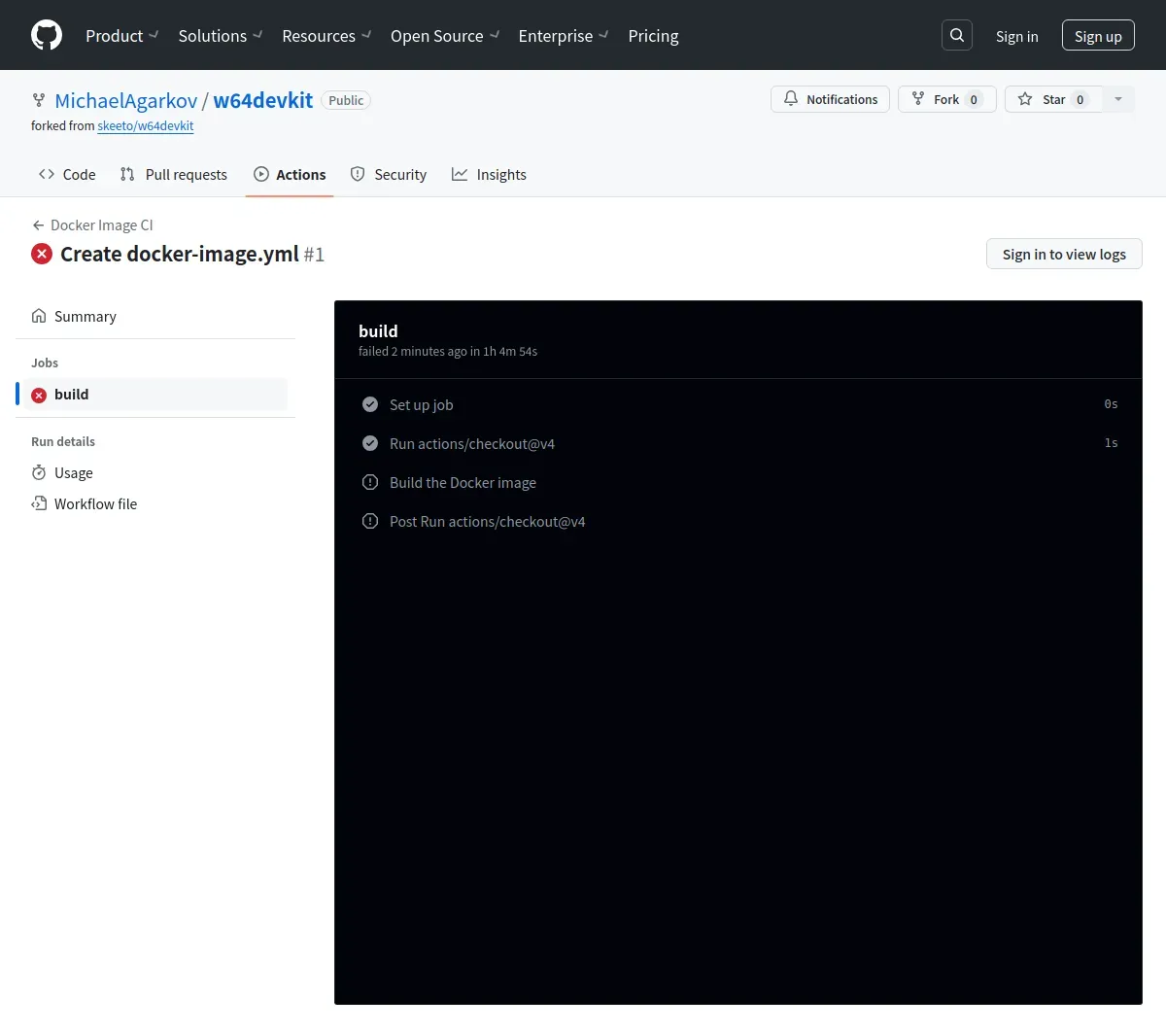Expand the Run actions/checkout@v4 step
The width and height of the screenshot is (1166, 1036).
(738, 443)
